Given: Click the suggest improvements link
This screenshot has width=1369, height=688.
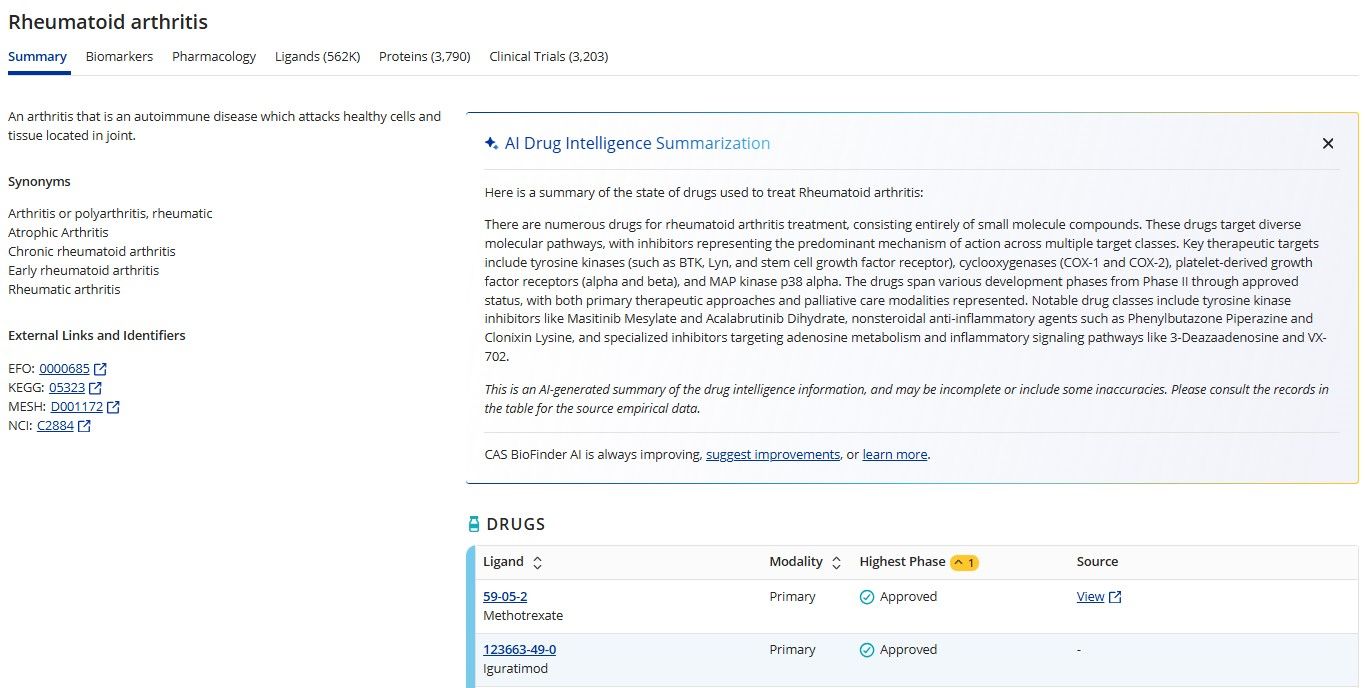Looking at the screenshot, I should click(x=772, y=455).
